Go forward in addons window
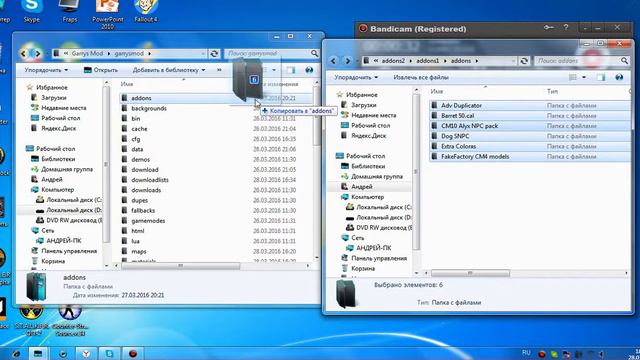The width and height of the screenshot is (640, 360). [x=347, y=61]
